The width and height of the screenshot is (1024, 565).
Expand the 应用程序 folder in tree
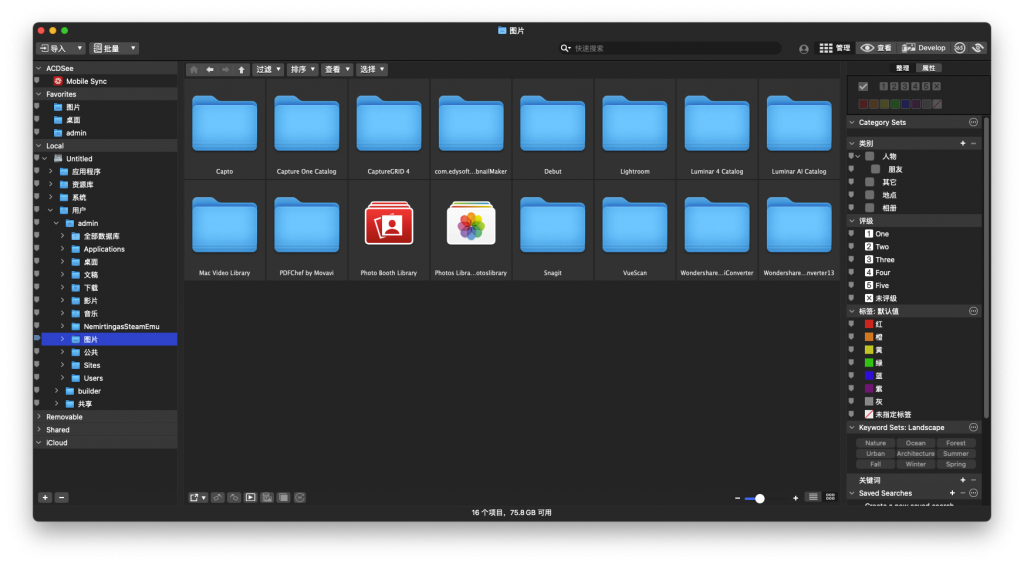coord(51,172)
